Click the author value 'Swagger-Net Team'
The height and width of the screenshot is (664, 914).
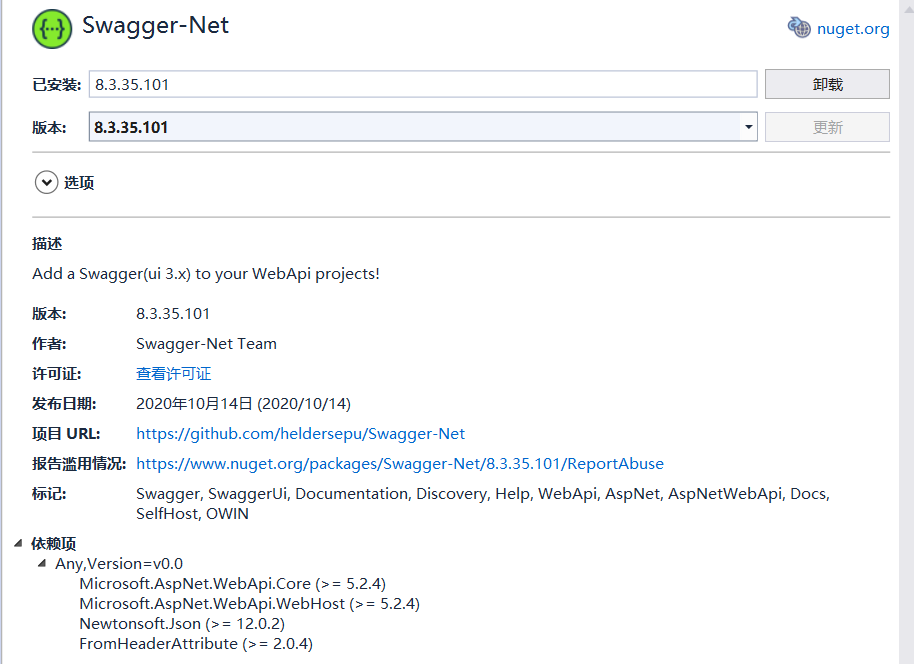206,344
